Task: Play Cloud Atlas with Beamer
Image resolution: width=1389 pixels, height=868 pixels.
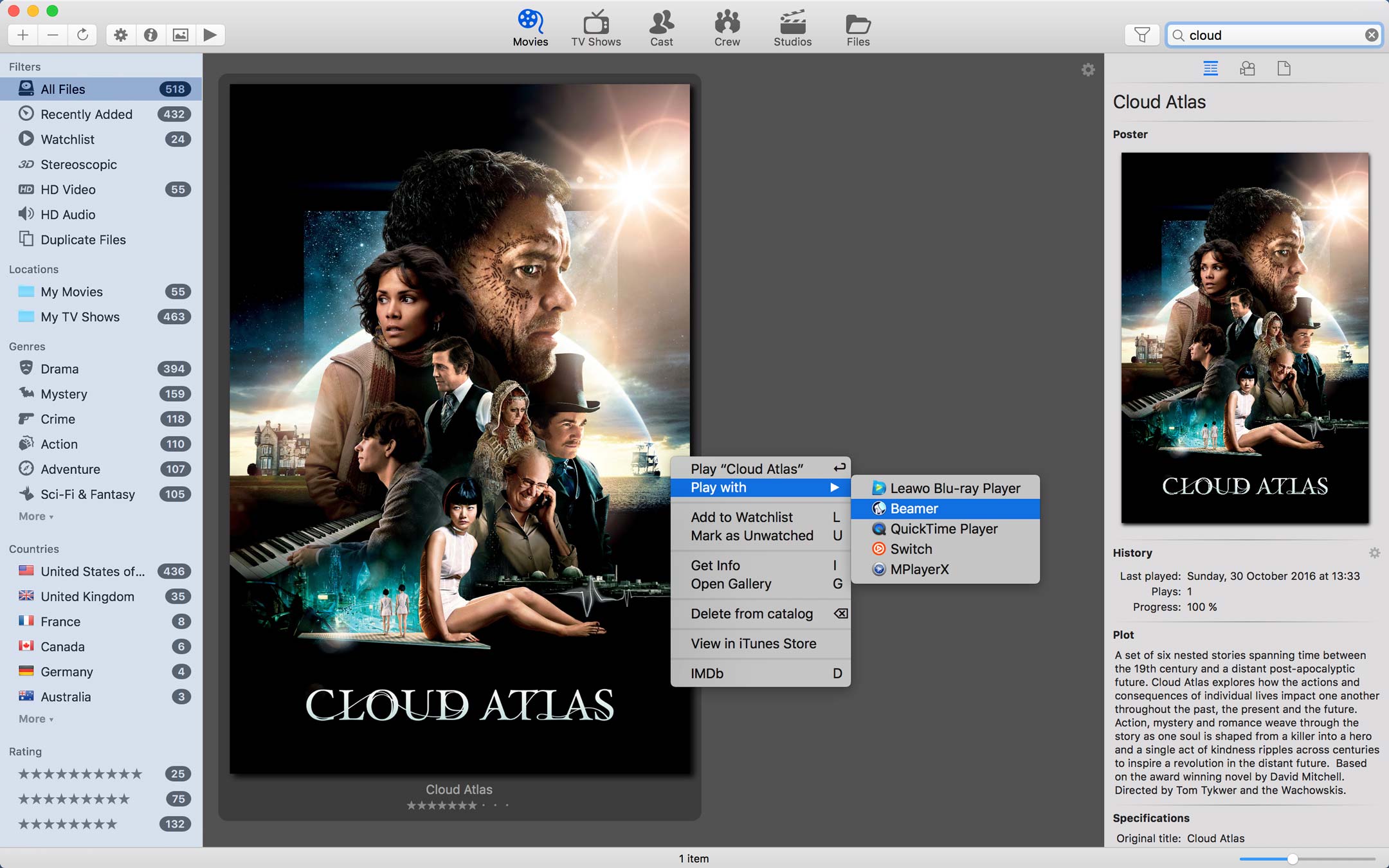Action: click(913, 508)
